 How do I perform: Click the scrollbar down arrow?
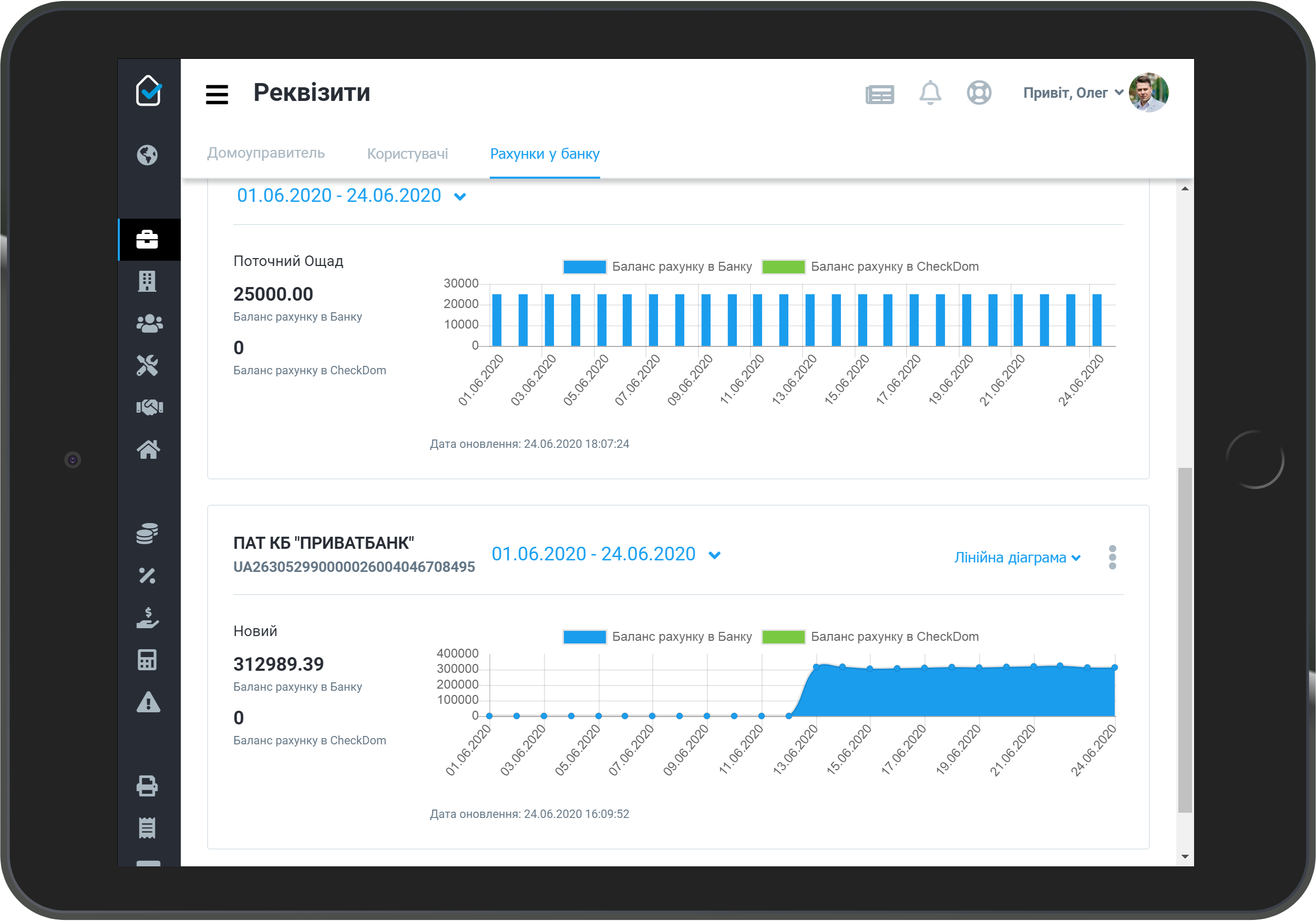(x=1185, y=857)
